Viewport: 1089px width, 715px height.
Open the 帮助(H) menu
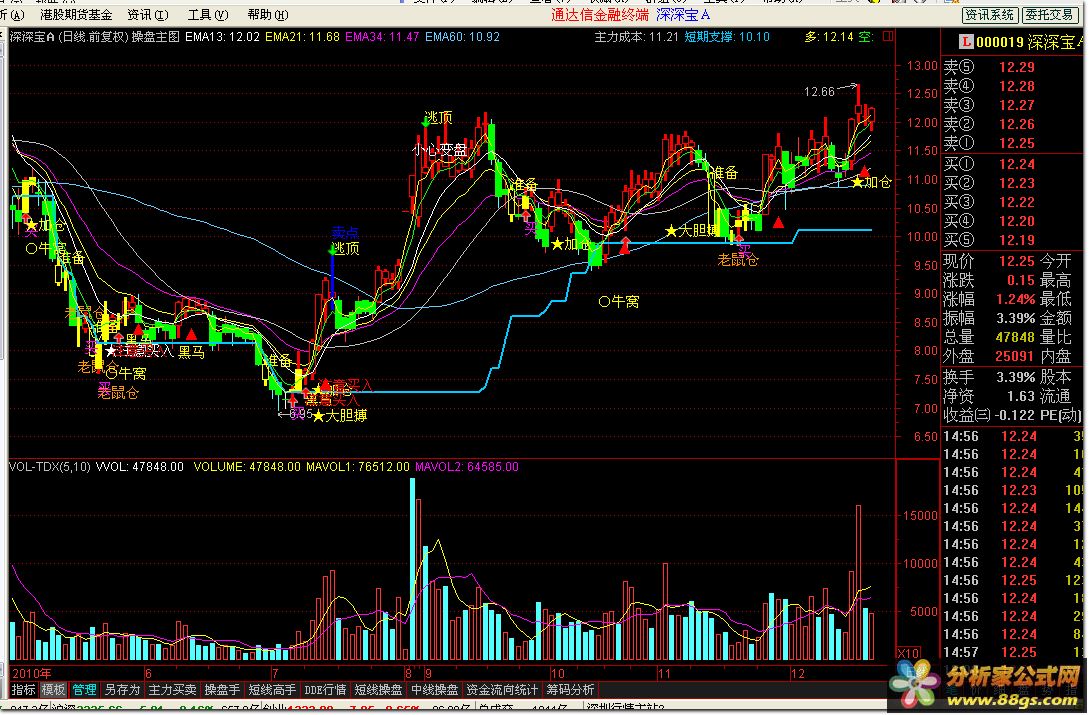pyautogui.click(x=267, y=15)
